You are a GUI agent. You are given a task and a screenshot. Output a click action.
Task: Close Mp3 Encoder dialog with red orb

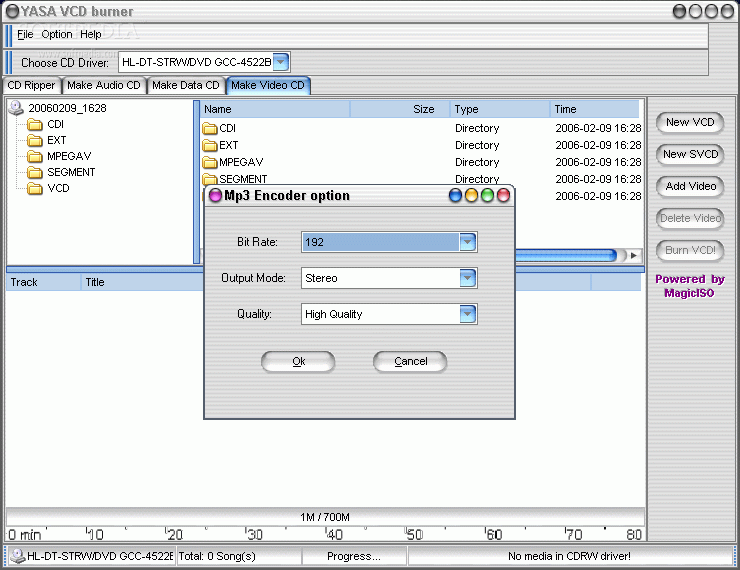504,195
